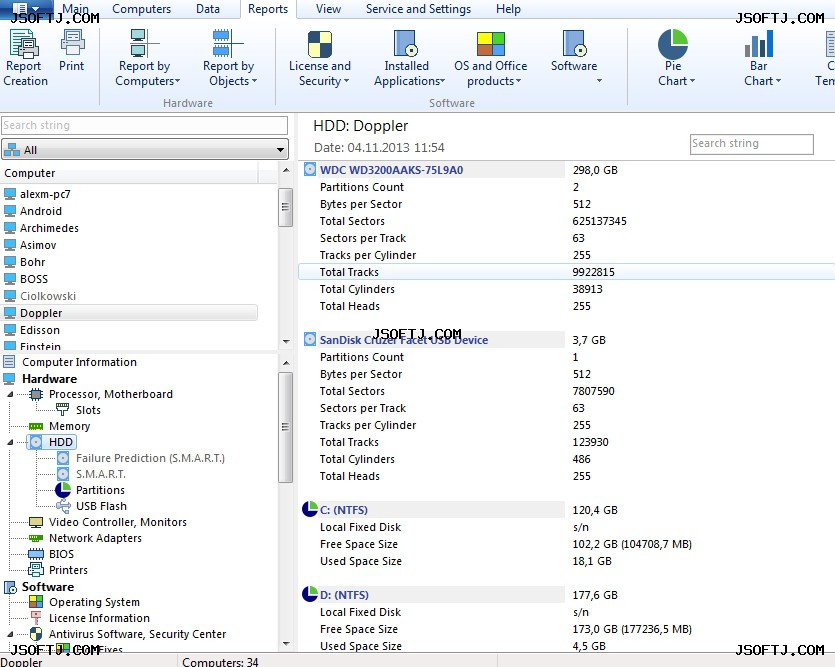Collapse the HDD tree node

pyautogui.click(x=10, y=442)
